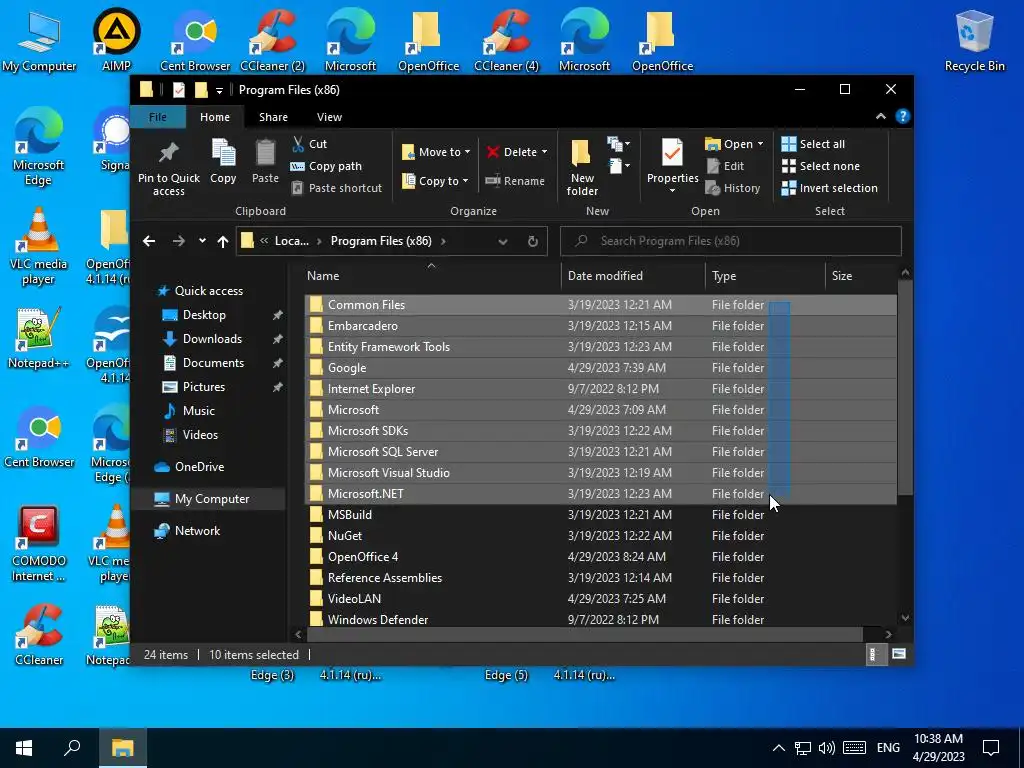Click ENG language indicator in tray
Image resolution: width=1024 pixels, height=768 pixels.
click(888, 748)
